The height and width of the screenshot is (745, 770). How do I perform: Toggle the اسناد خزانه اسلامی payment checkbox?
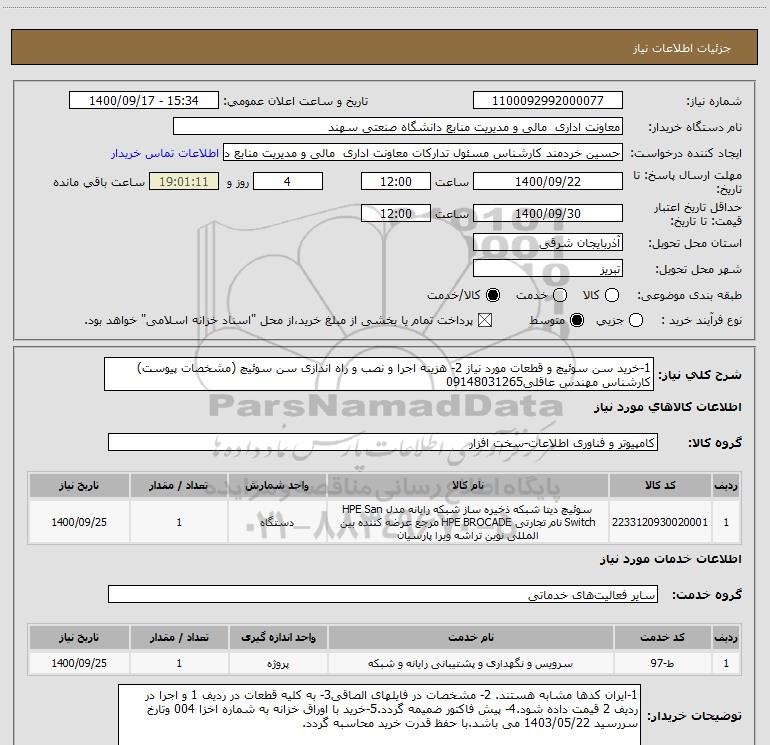tap(485, 320)
